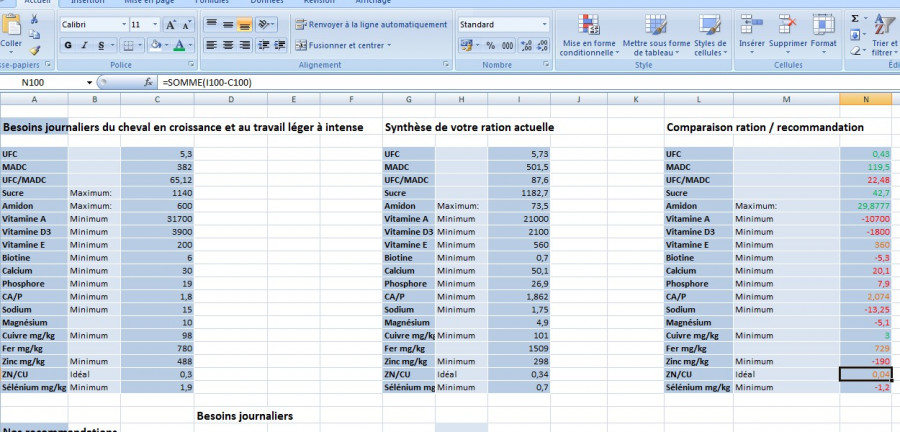Align cell text to the right
Screen dimensions: 900x432
point(245,45)
